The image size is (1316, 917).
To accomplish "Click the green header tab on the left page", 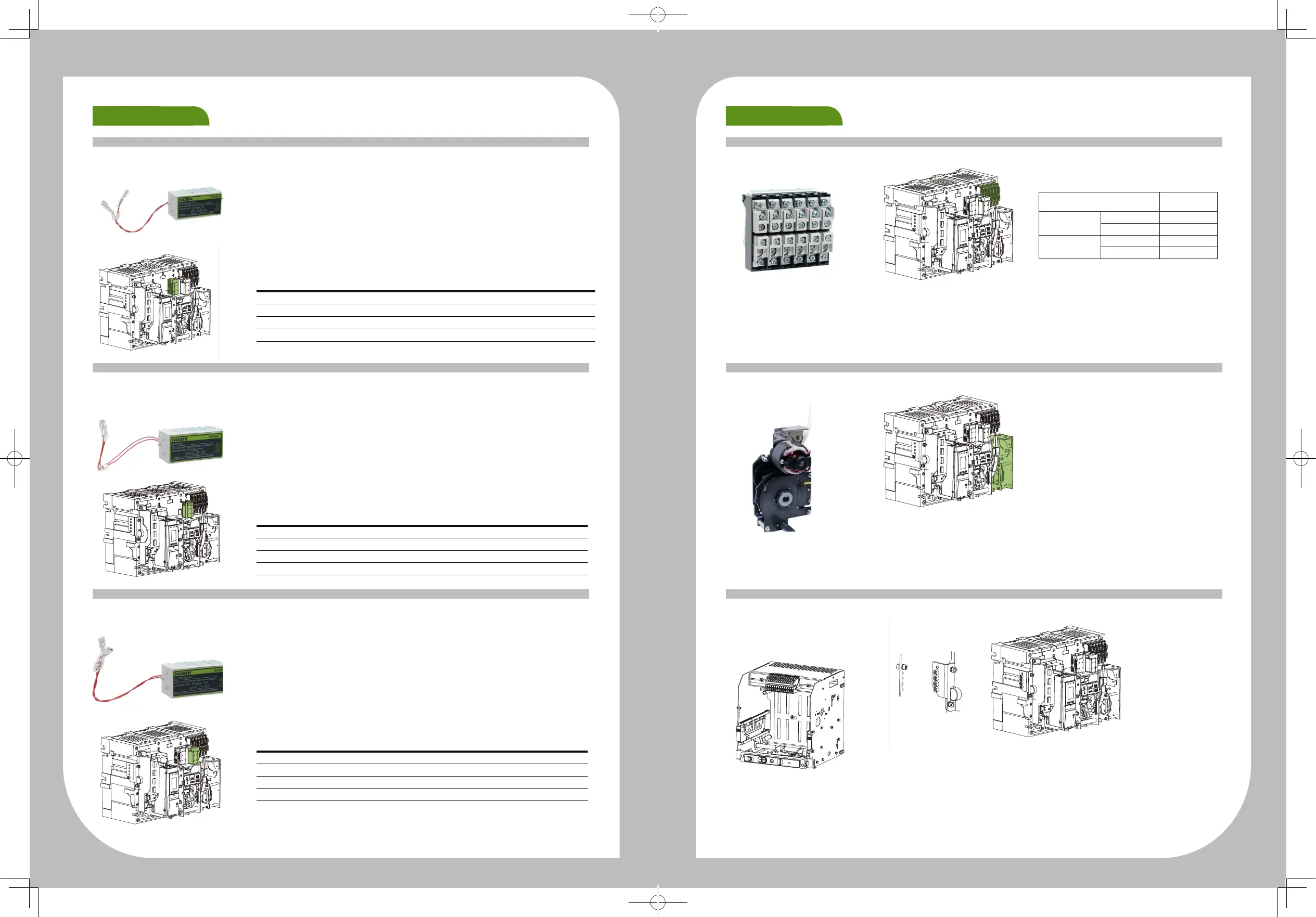I will click(x=150, y=115).
